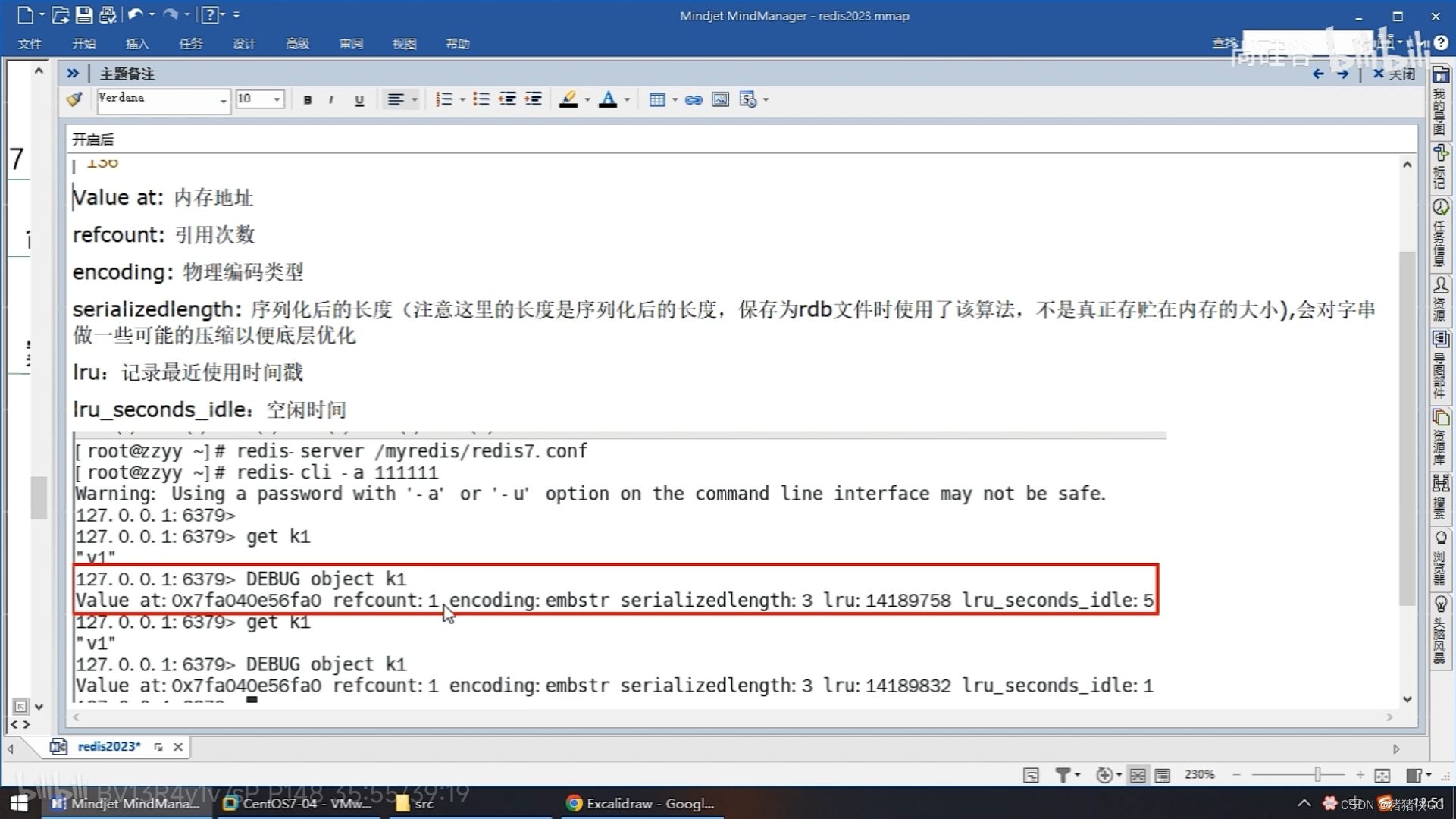Screen dimensions: 1456x819
Task: Apply bulleted list formatting
Action: [481, 99]
